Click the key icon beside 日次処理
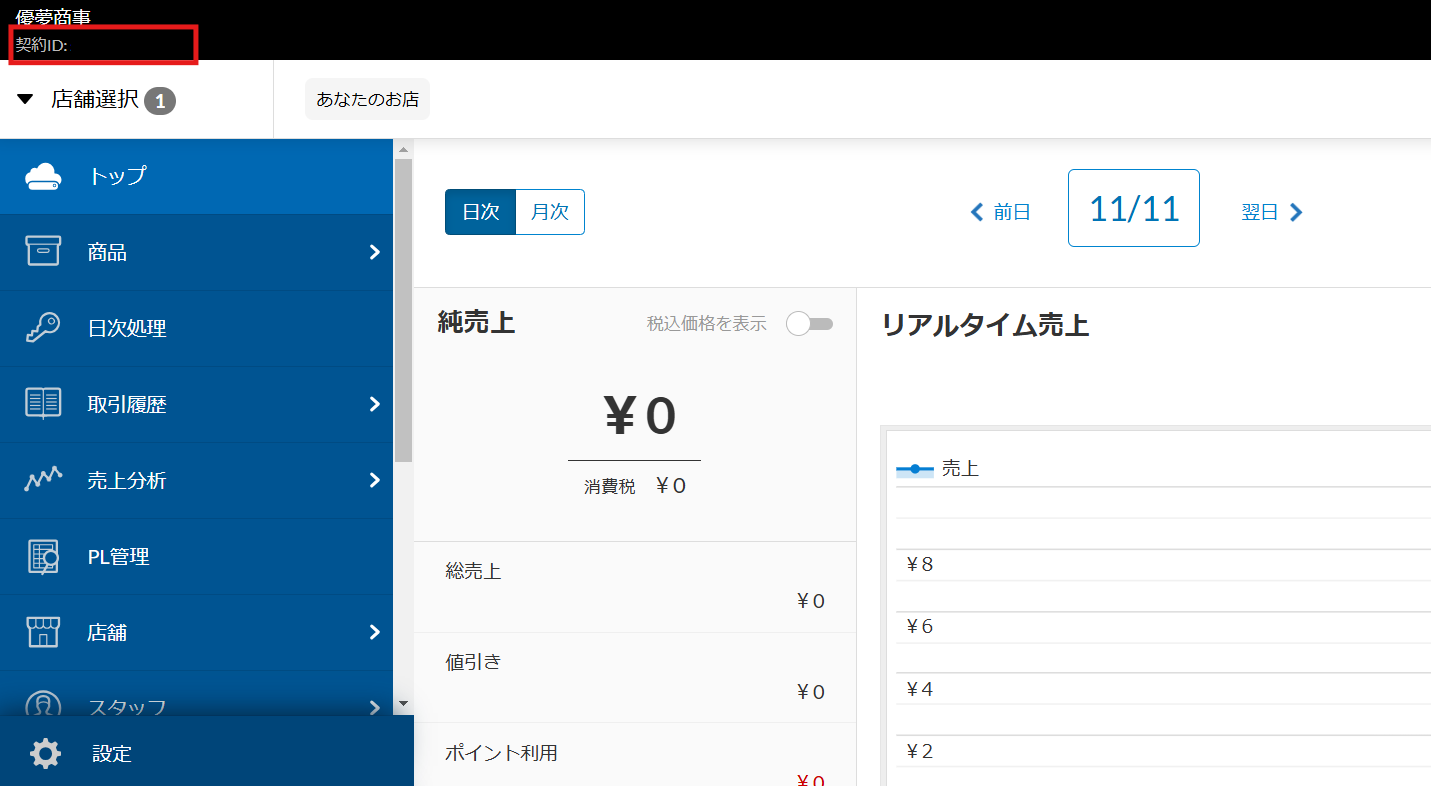Viewport: 1431px width, 786px height. pos(44,328)
